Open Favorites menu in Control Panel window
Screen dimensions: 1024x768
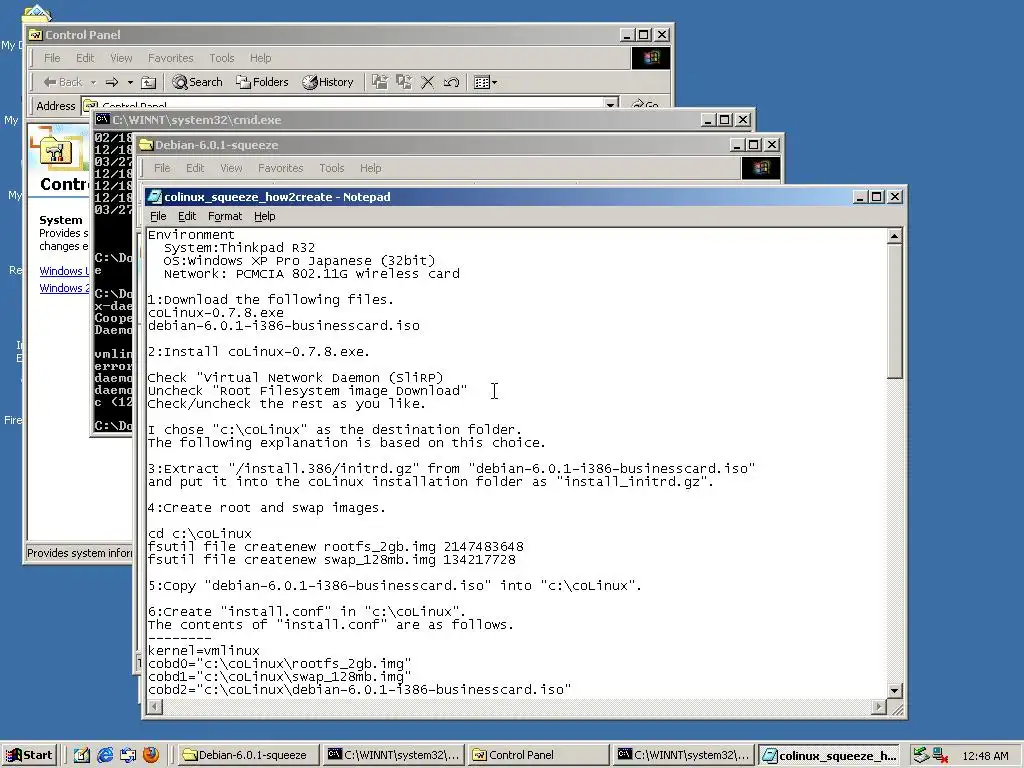click(x=170, y=58)
